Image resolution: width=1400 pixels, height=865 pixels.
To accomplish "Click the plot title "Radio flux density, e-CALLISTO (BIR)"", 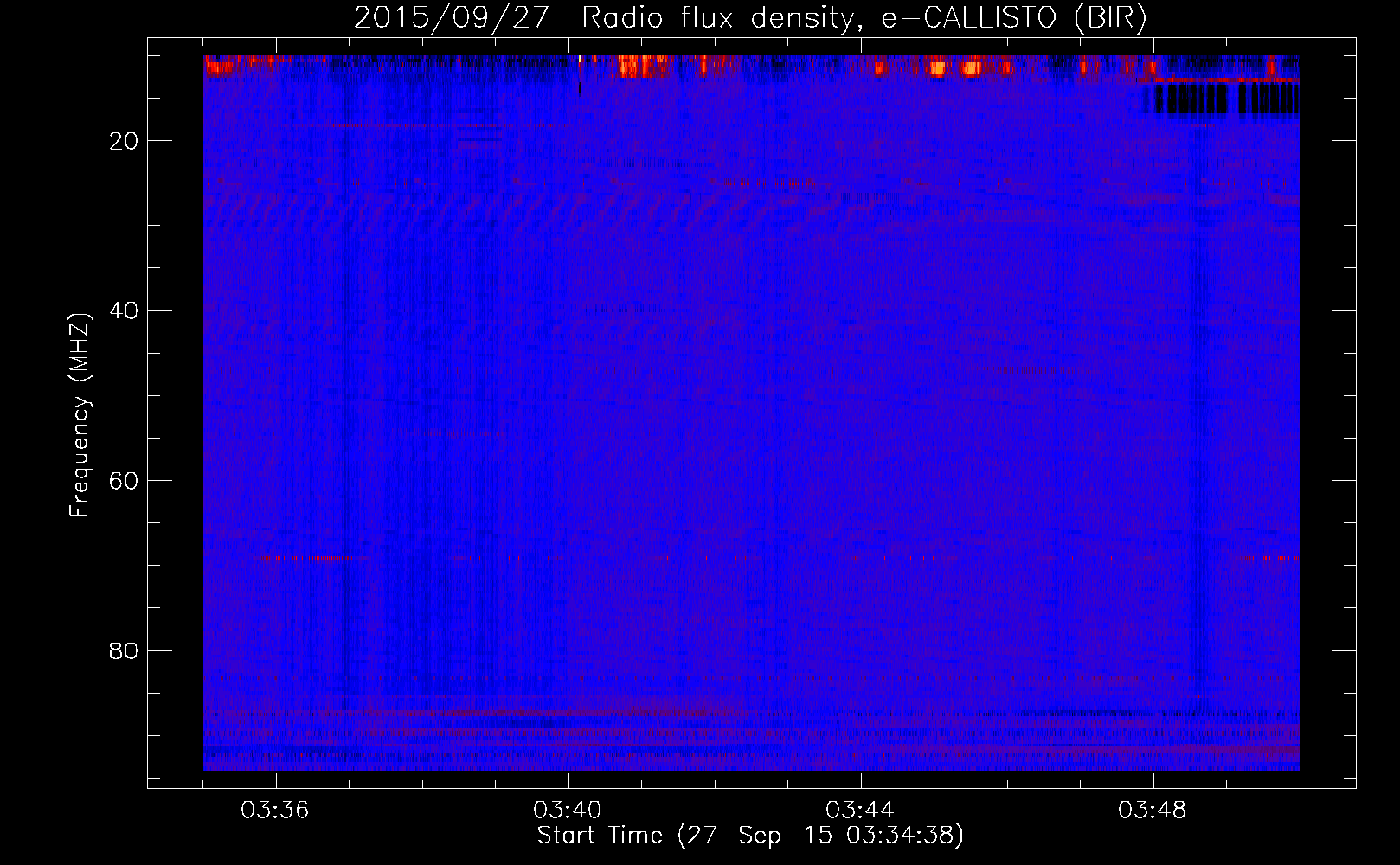I will coord(864,18).
